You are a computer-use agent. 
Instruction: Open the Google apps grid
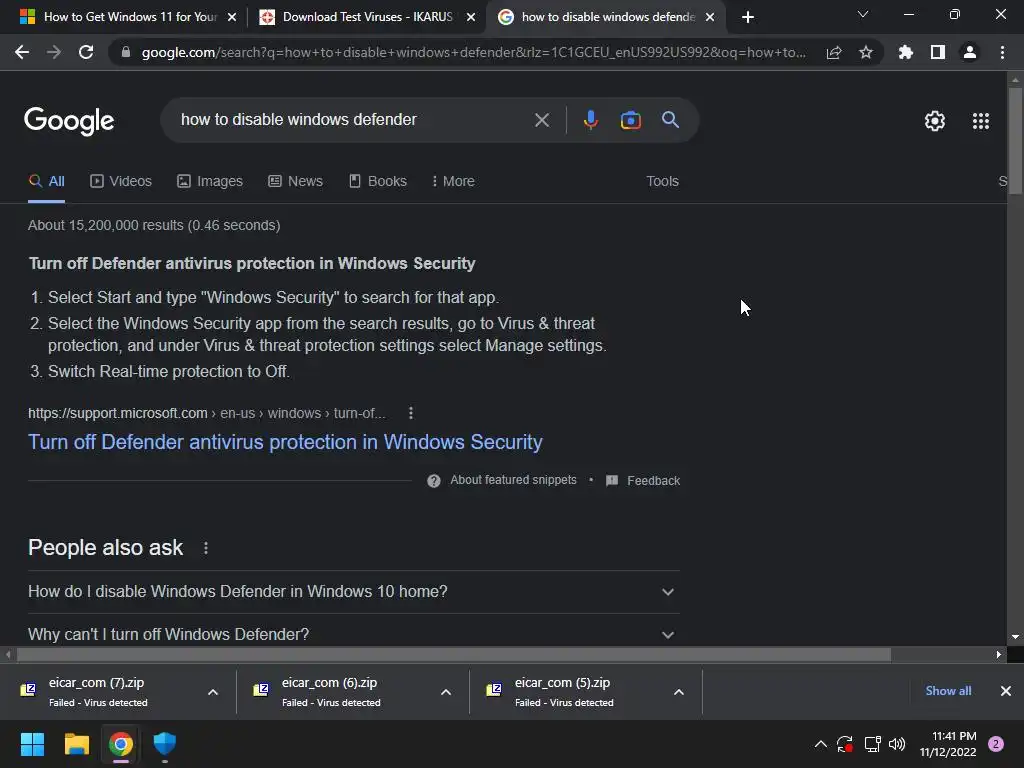pyautogui.click(x=981, y=121)
